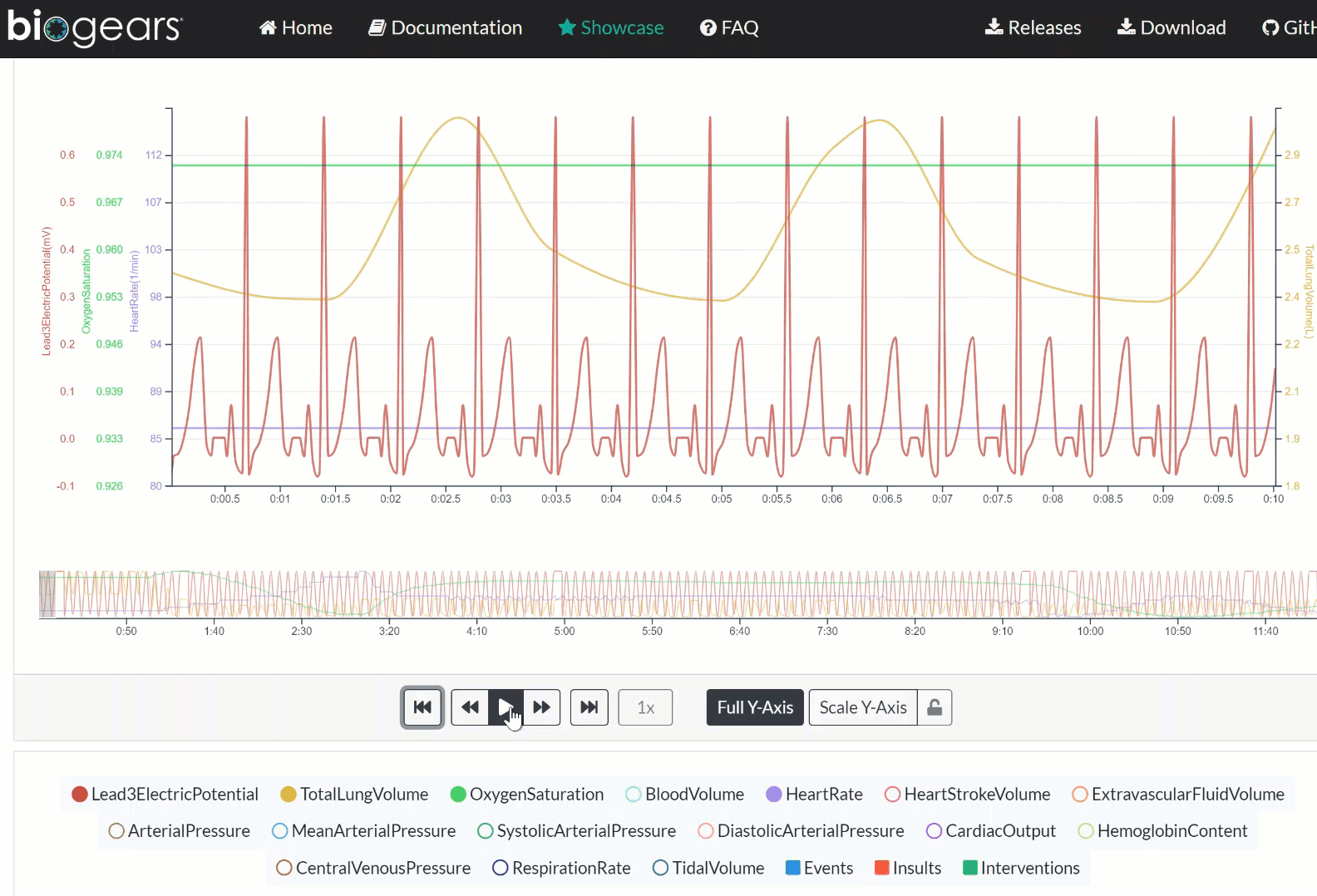Click the Scale Y-Axis button
The height and width of the screenshot is (896, 1317).
[862, 707]
